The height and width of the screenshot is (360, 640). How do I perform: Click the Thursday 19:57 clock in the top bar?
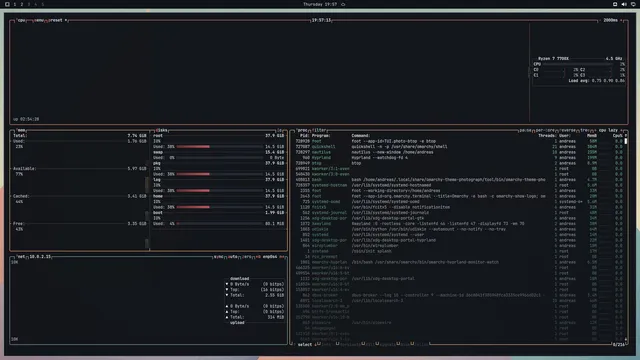320,4
